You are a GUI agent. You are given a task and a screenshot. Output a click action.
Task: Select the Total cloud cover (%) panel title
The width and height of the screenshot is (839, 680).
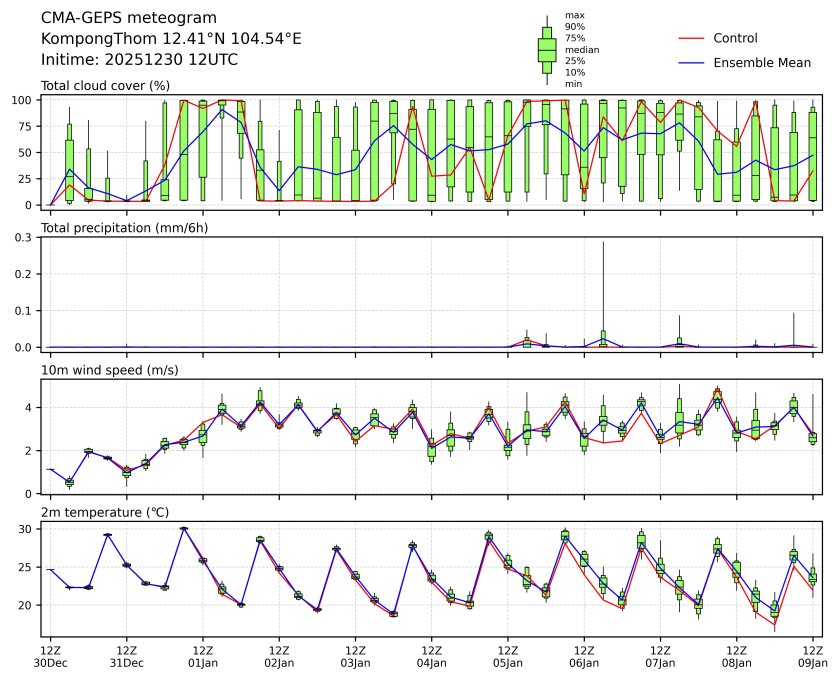105,86
